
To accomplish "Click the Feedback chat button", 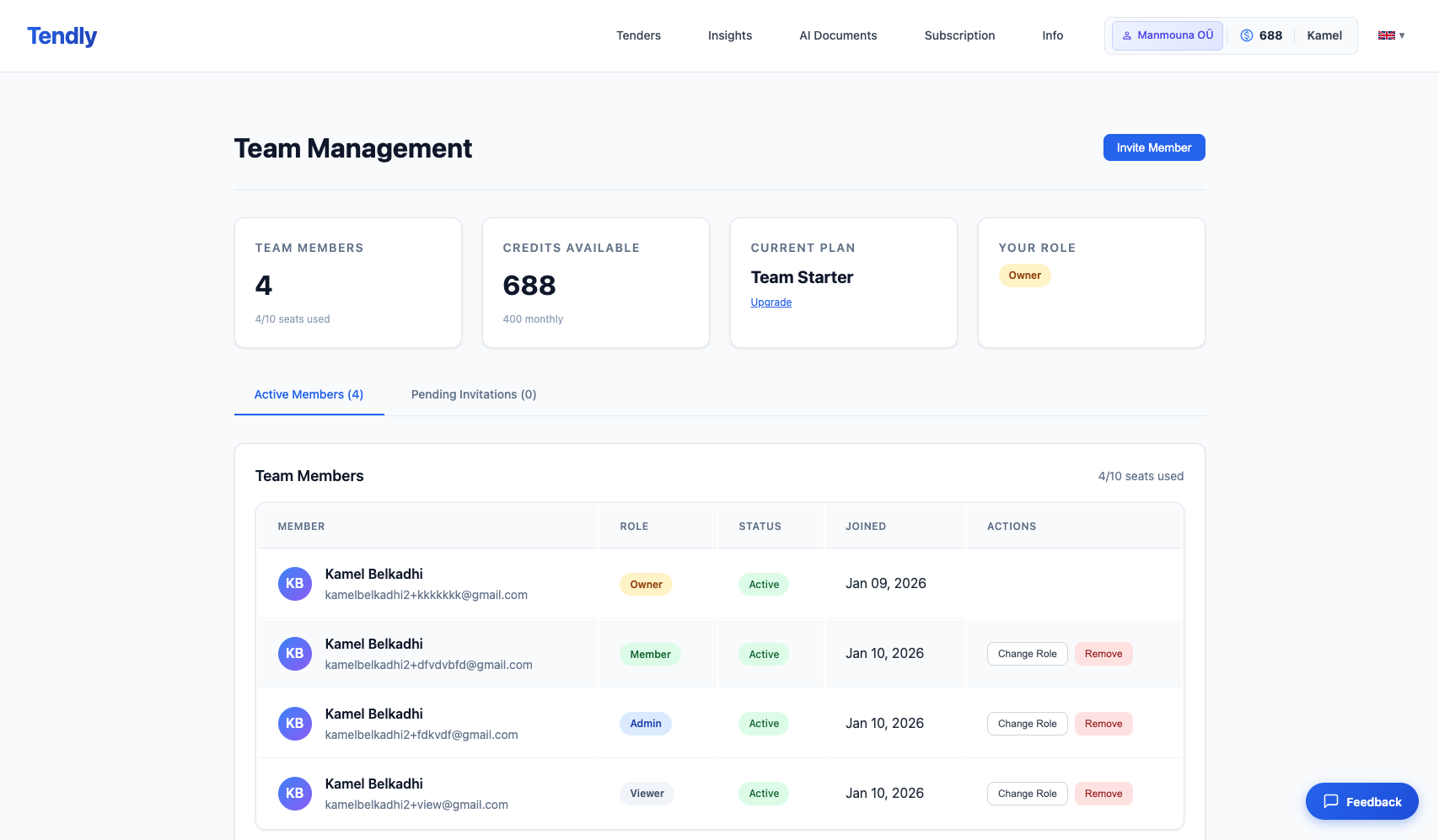I will [1361, 801].
